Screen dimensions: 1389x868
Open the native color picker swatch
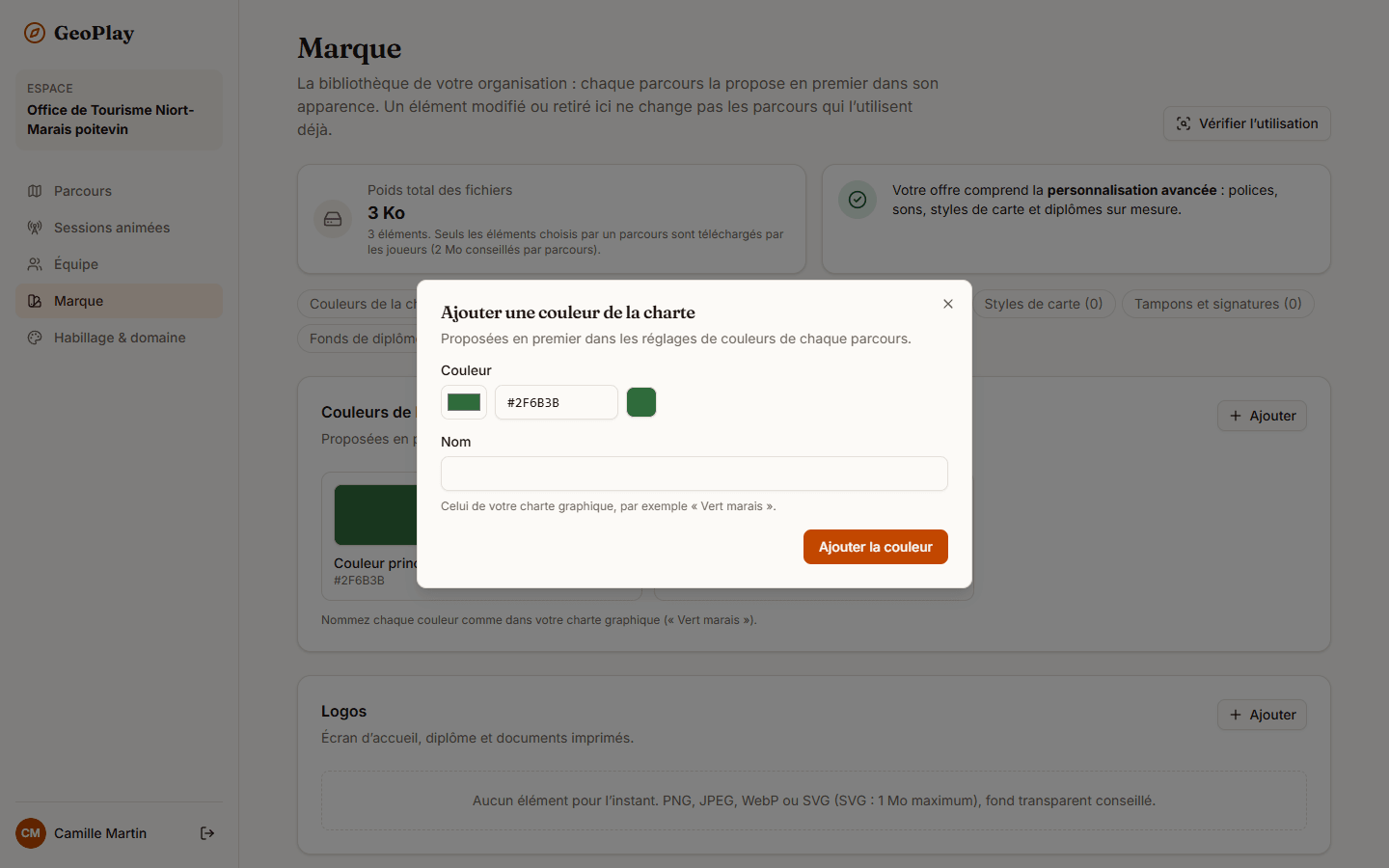point(464,402)
